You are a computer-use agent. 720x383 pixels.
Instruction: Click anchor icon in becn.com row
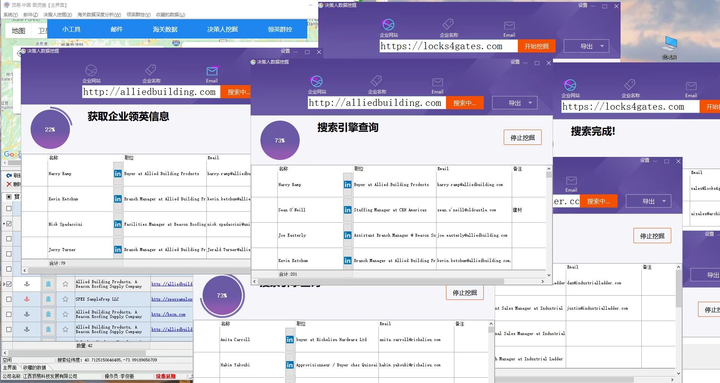point(27,314)
